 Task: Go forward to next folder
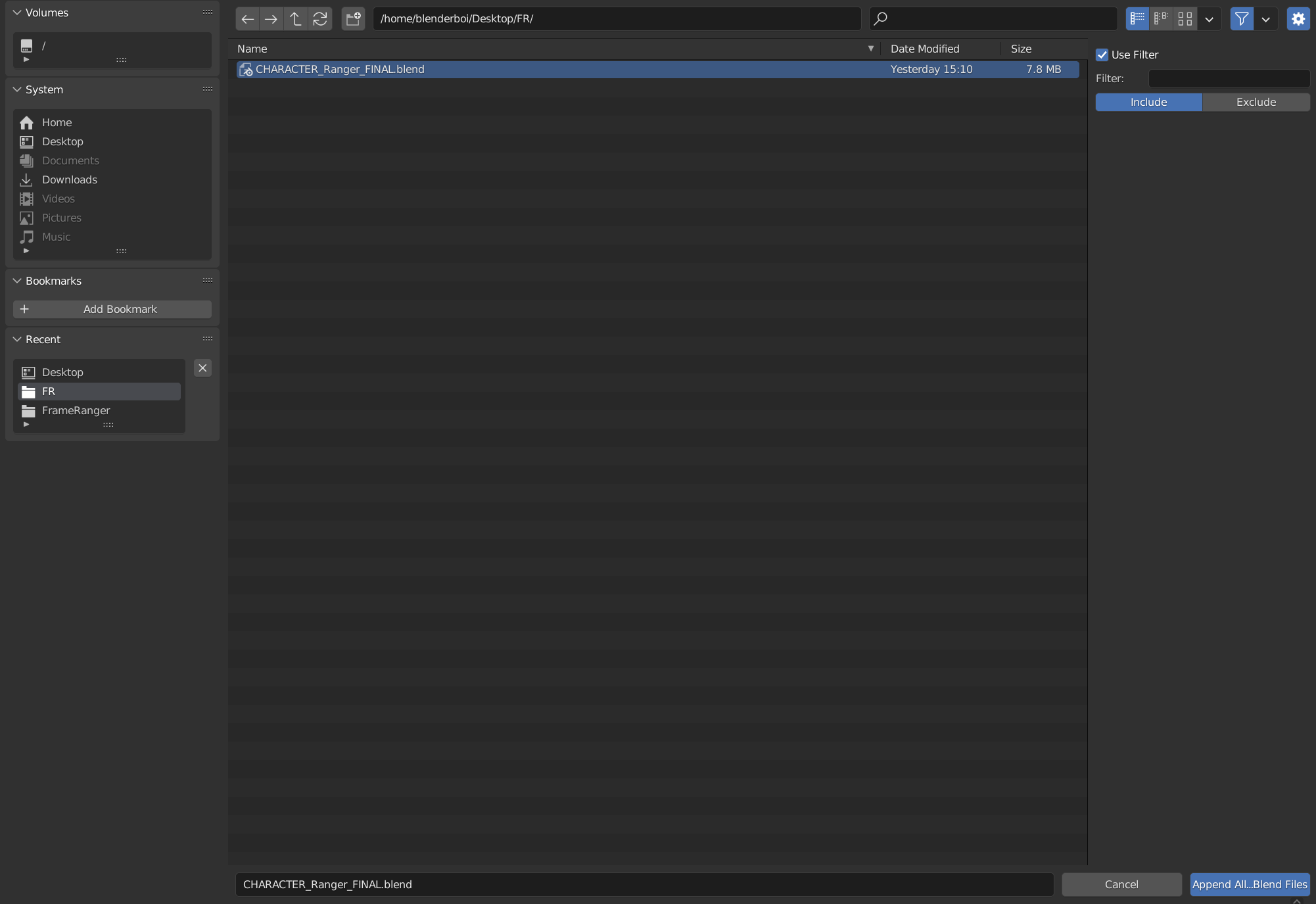[x=271, y=19]
